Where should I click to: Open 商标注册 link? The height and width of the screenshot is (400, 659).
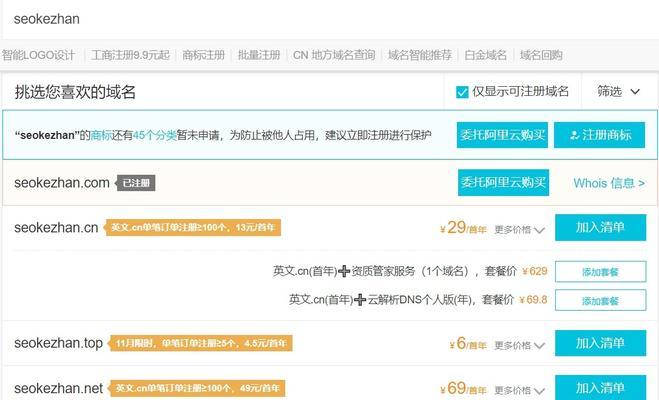(203, 55)
